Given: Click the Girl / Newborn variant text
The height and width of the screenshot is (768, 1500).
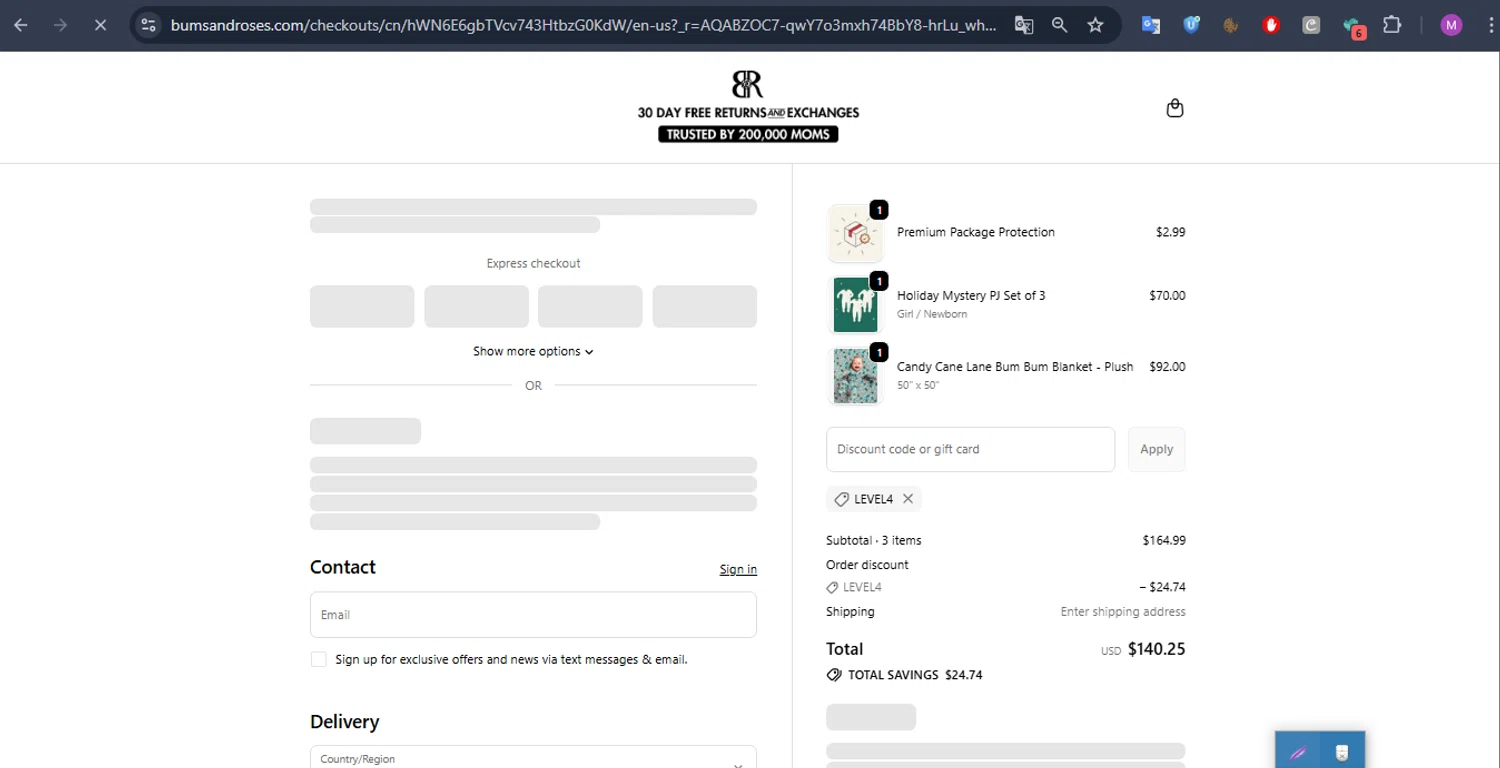Looking at the screenshot, I should [x=932, y=314].
